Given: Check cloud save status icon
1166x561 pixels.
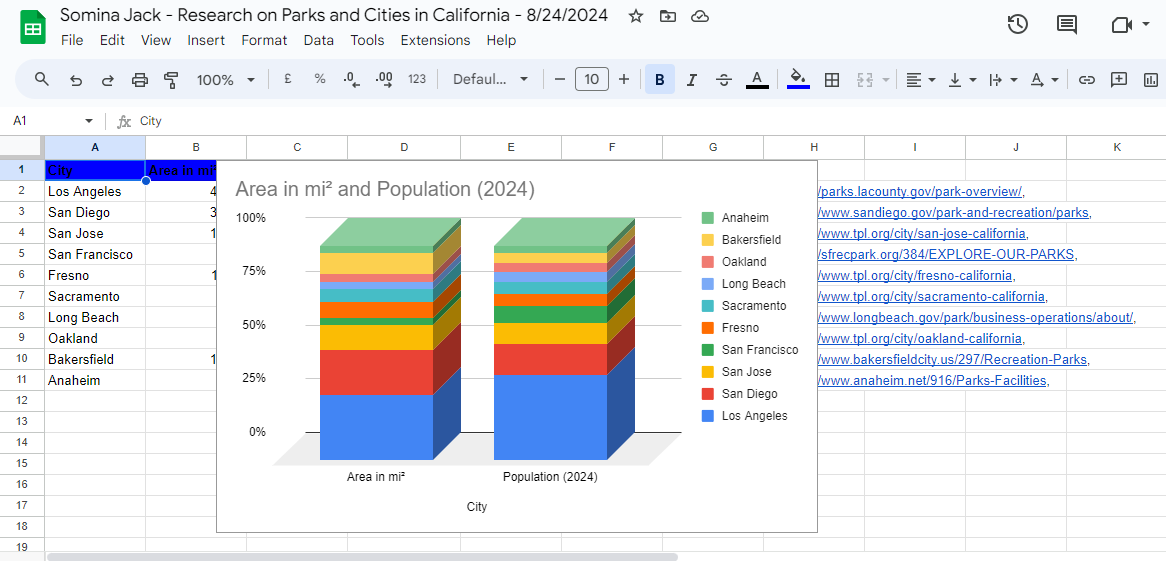Looking at the screenshot, I should point(700,16).
